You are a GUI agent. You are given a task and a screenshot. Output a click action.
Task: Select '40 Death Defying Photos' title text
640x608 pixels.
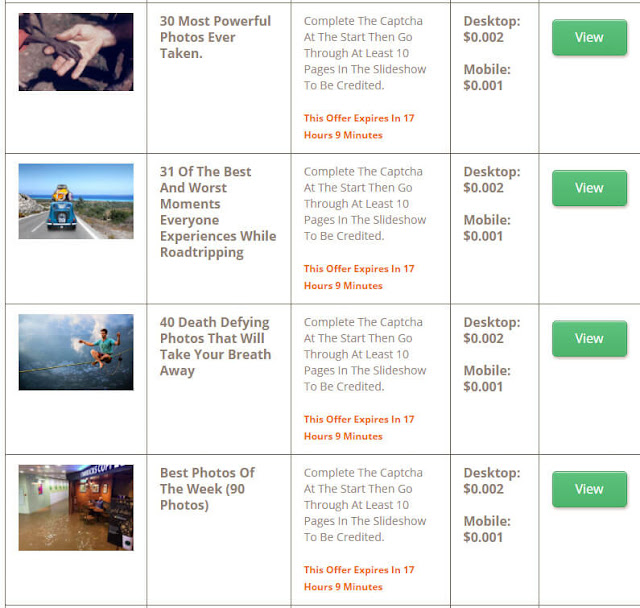[215, 346]
